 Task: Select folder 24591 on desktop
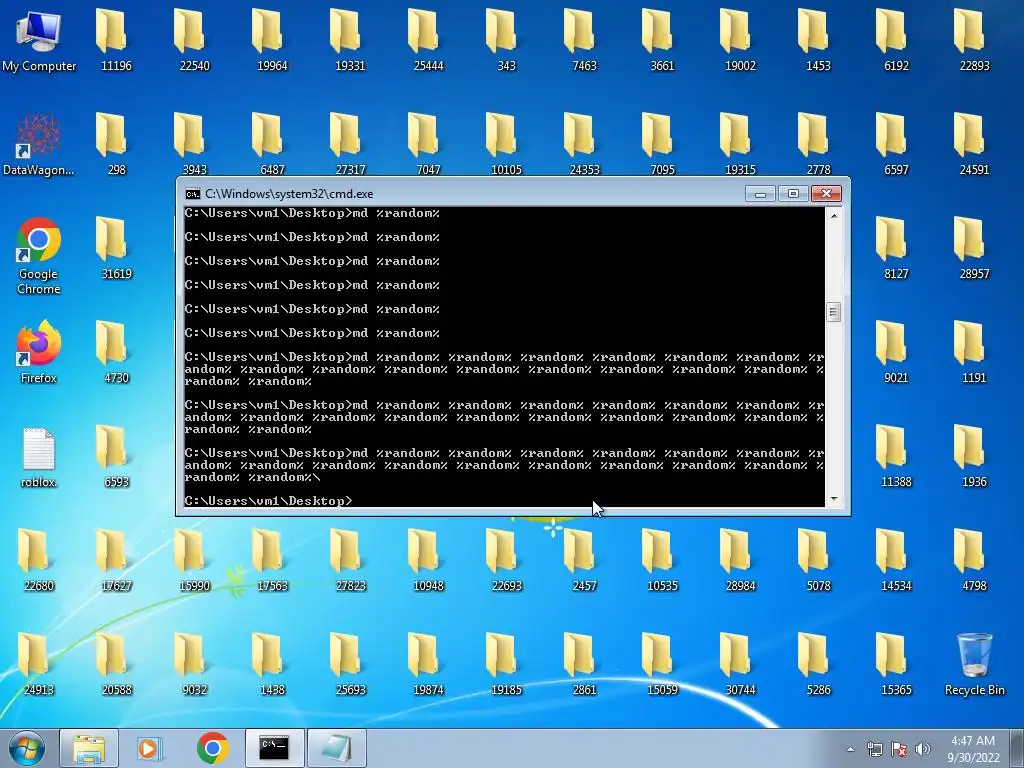[974, 145]
